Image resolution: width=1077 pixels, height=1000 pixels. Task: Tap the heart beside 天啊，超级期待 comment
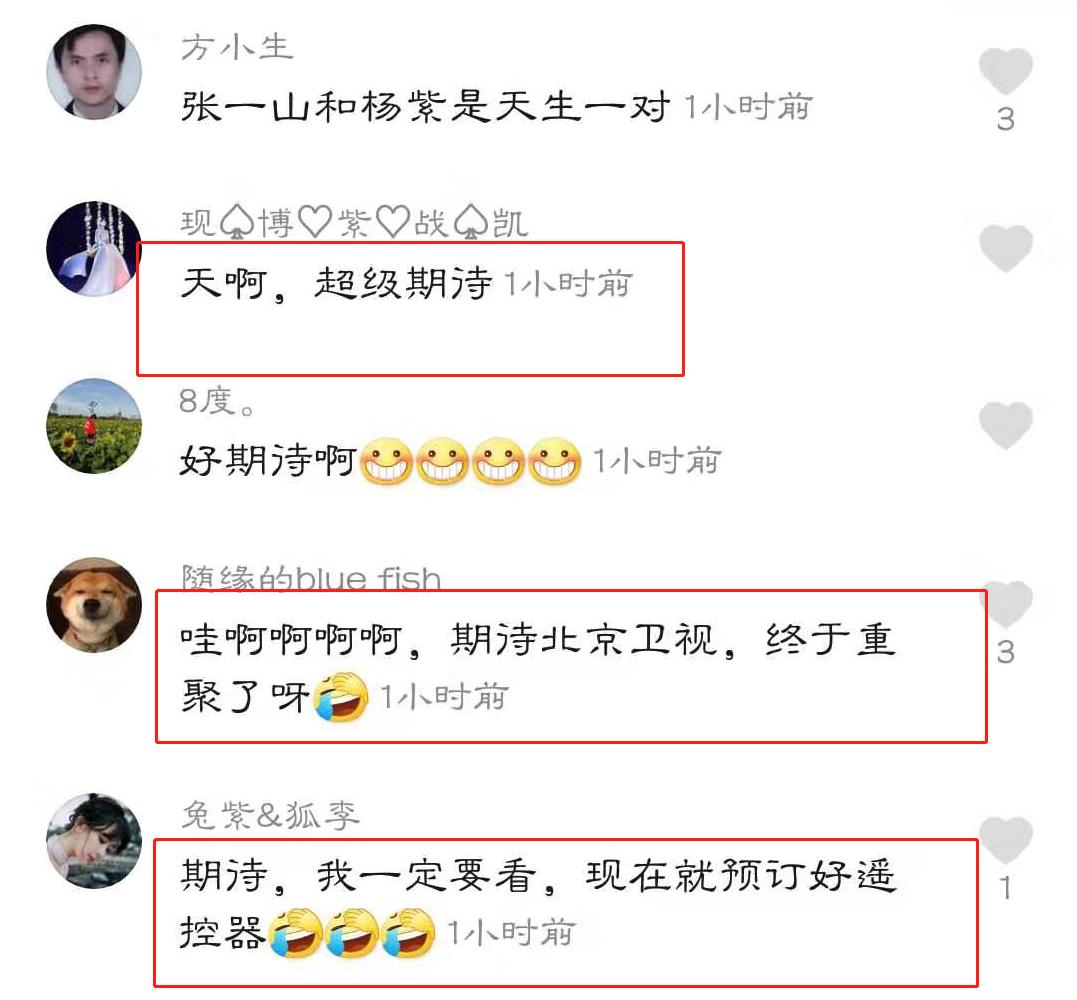[x=1006, y=248]
